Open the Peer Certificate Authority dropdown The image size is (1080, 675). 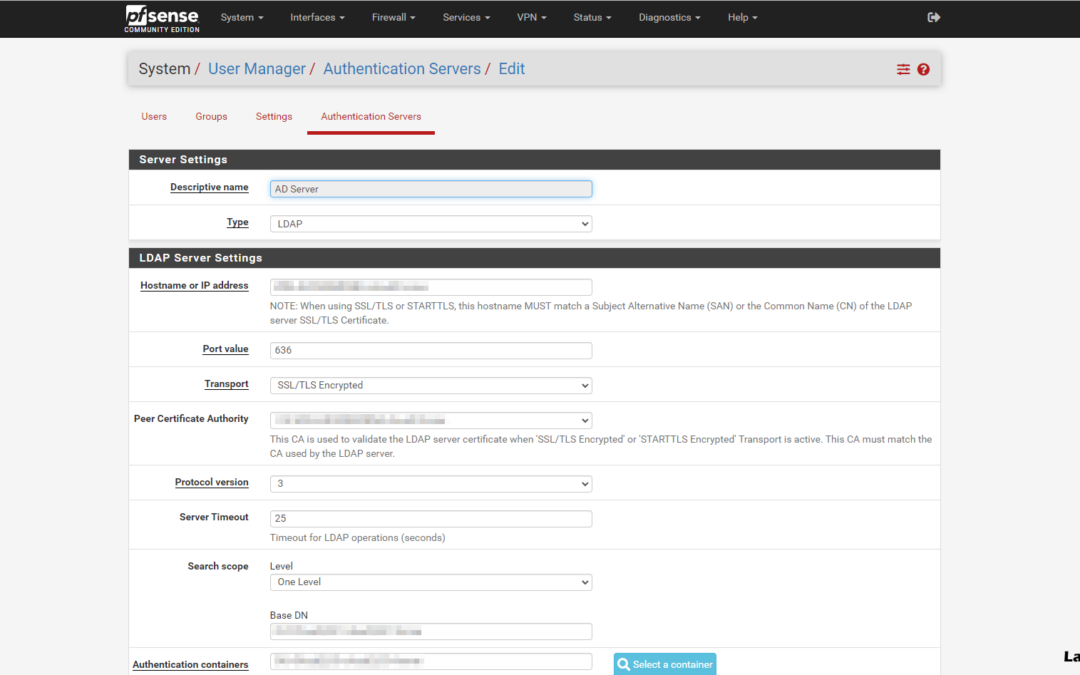430,420
